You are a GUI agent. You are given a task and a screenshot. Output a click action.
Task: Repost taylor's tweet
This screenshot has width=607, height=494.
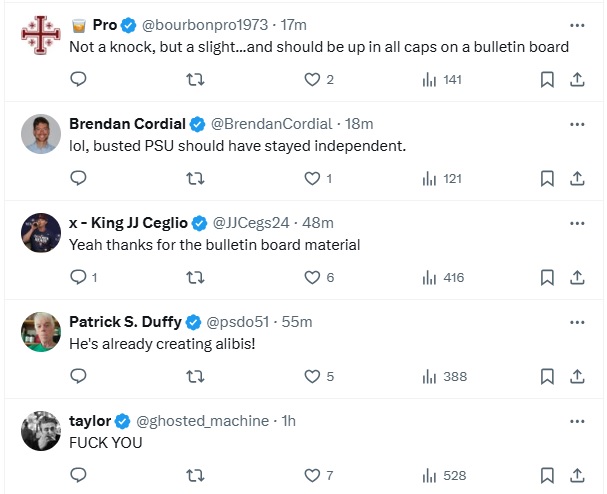(x=195, y=475)
